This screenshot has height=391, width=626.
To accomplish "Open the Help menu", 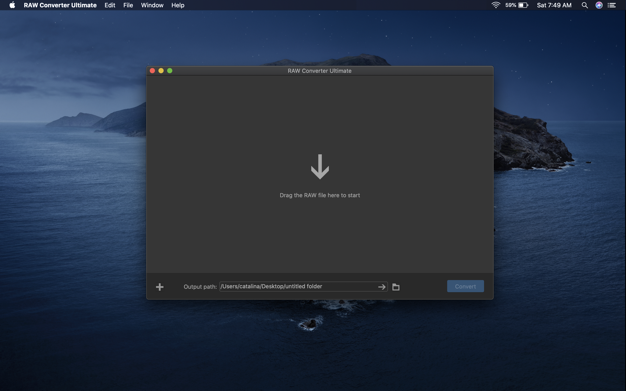I will [178, 5].
